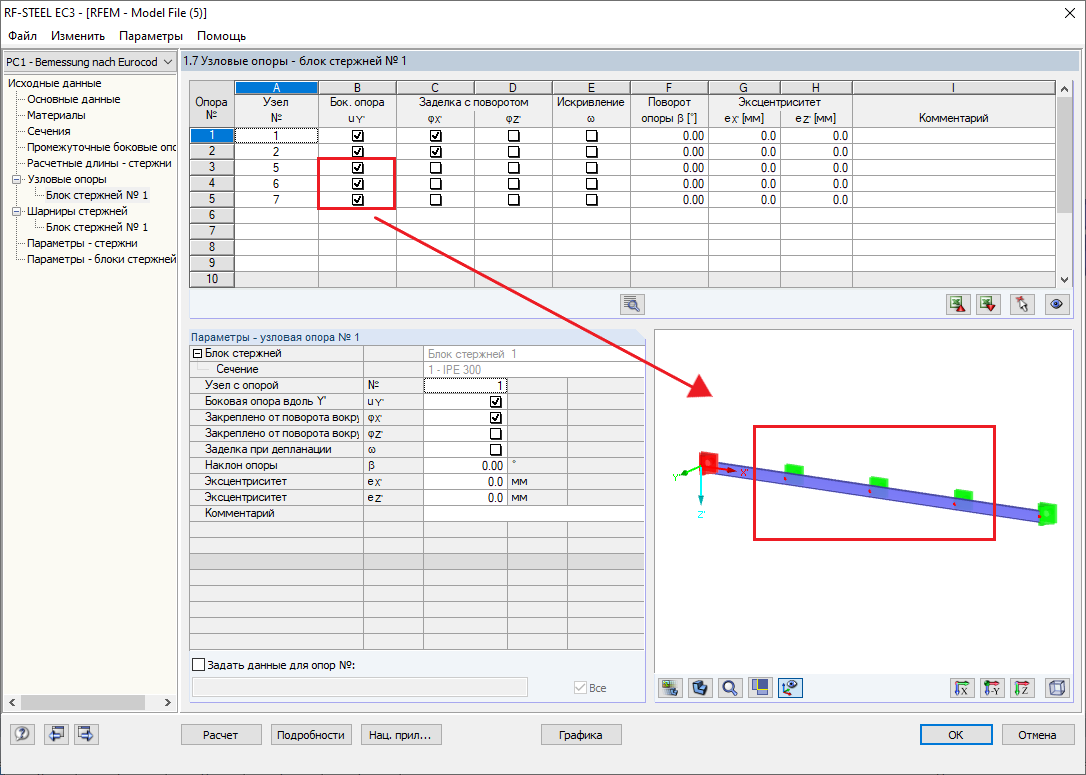Set view in X direction

click(962, 688)
